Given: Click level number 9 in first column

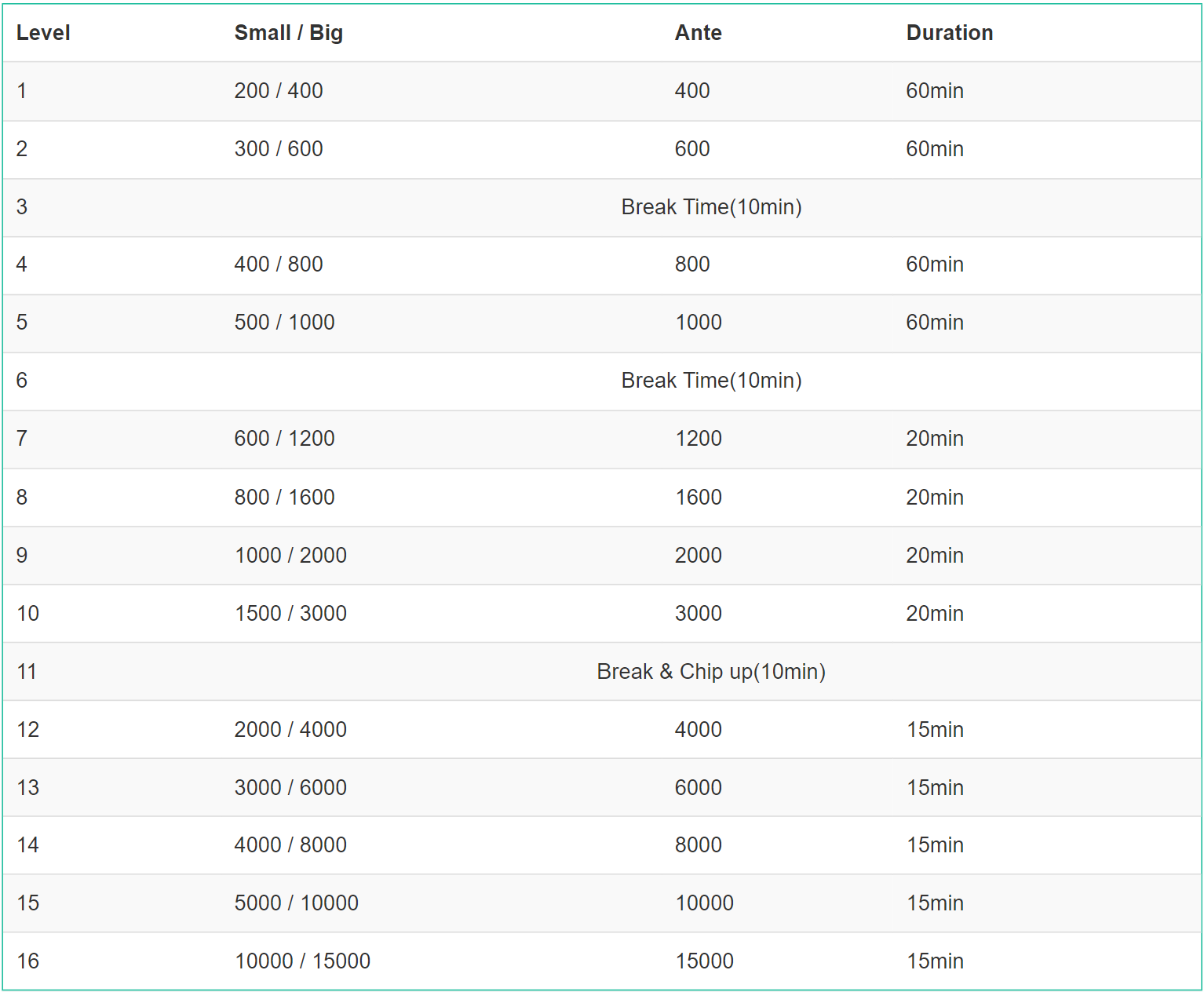Looking at the screenshot, I should [22, 556].
